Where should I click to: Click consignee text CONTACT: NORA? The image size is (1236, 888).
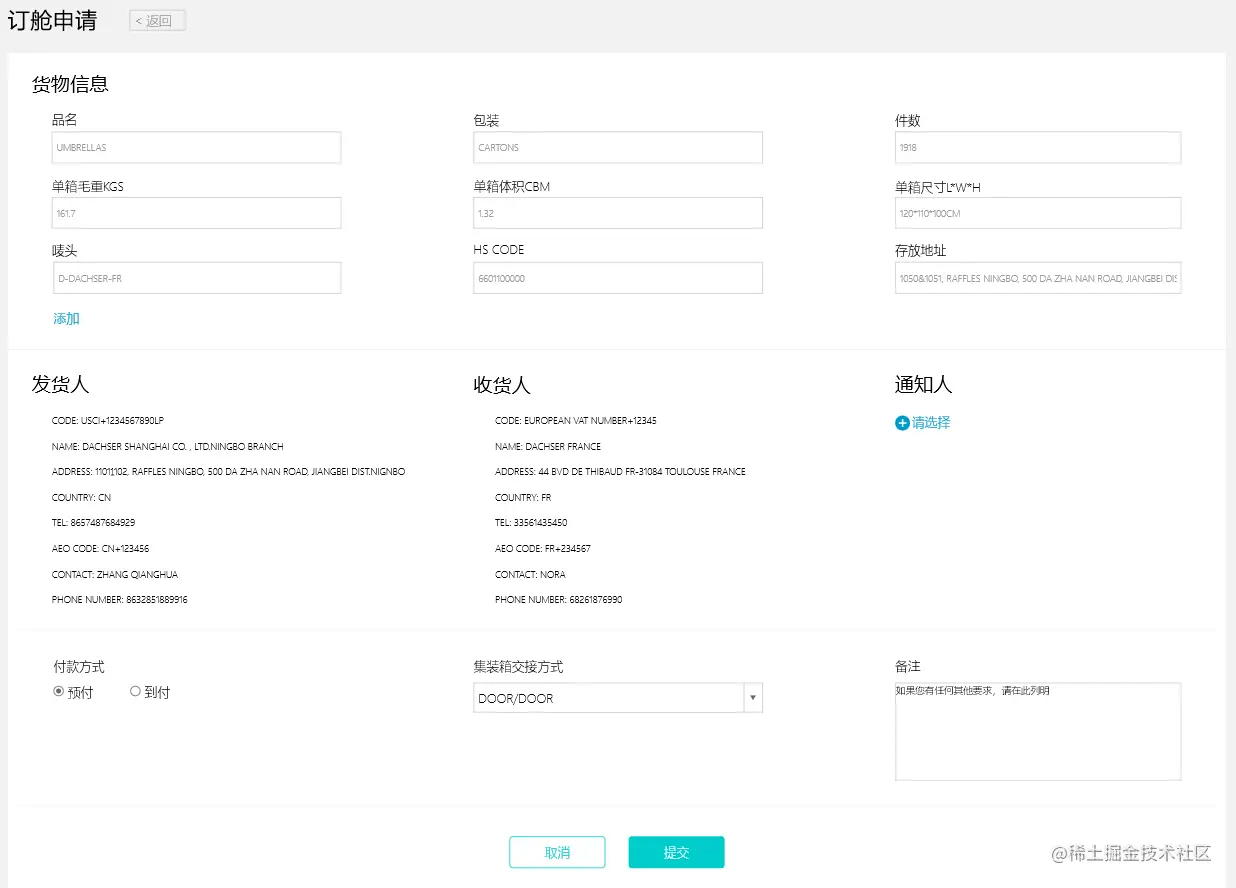530,575
